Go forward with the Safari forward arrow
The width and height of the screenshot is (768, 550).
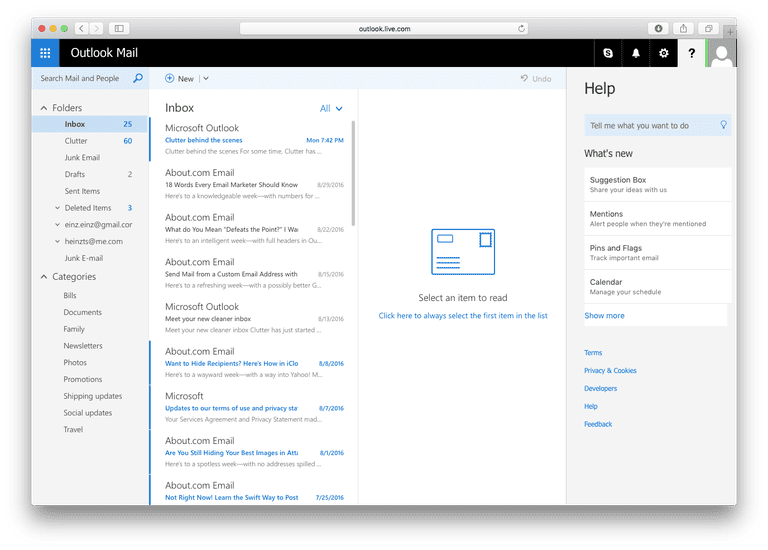click(96, 28)
